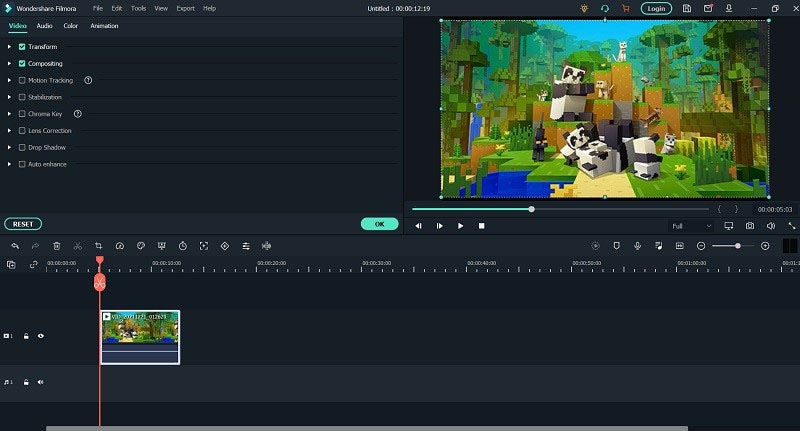Image resolution: width=800 pixels, height=431 pixels.
Task: Open the Export menu
Action: click(185, 8)
